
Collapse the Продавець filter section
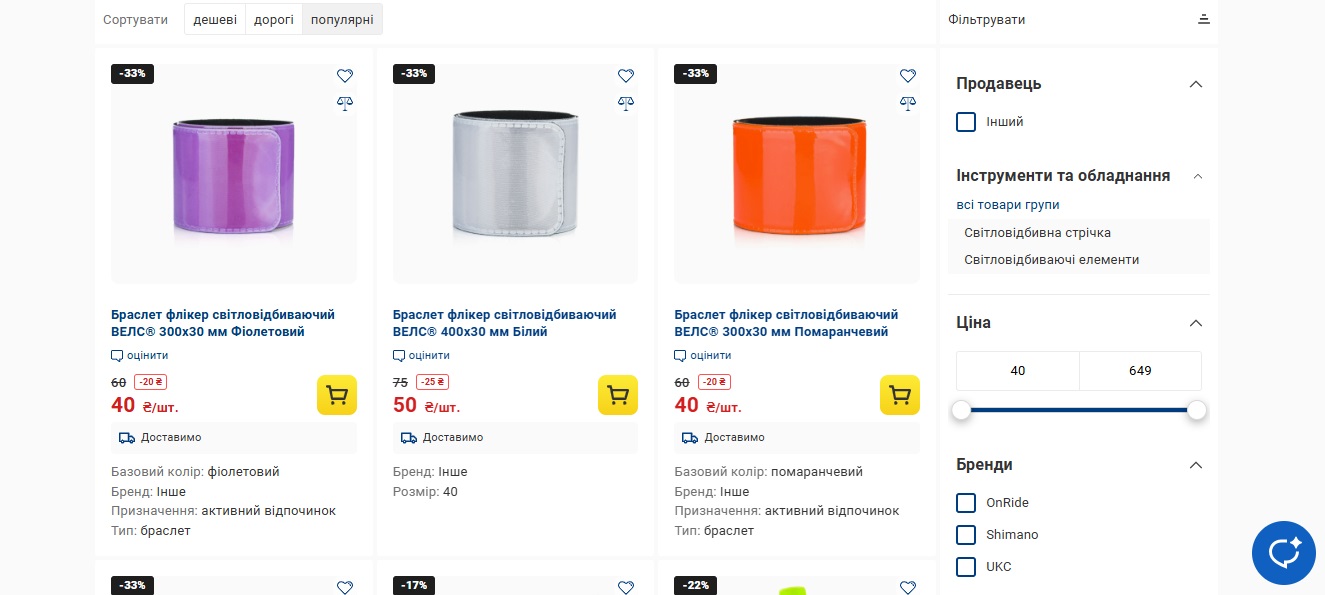tap(1195, 84)
